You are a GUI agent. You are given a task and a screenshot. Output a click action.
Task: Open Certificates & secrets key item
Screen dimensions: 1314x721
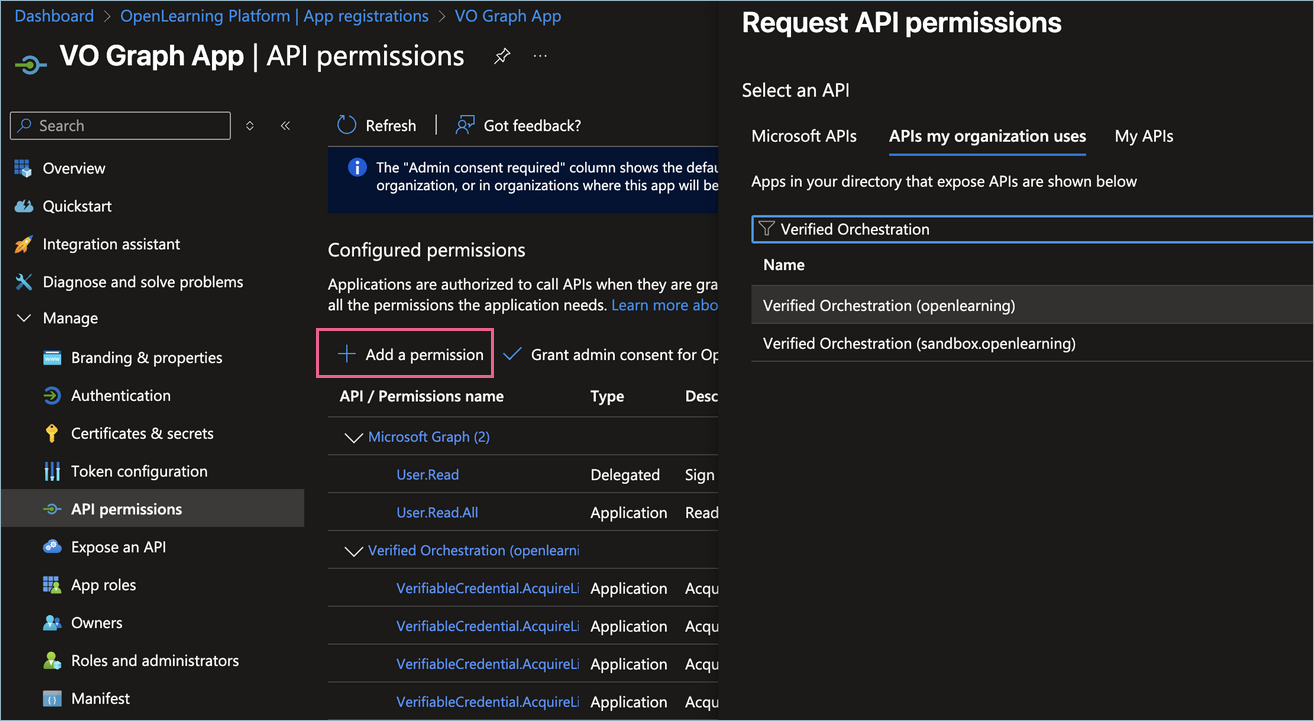coord(142,433)
